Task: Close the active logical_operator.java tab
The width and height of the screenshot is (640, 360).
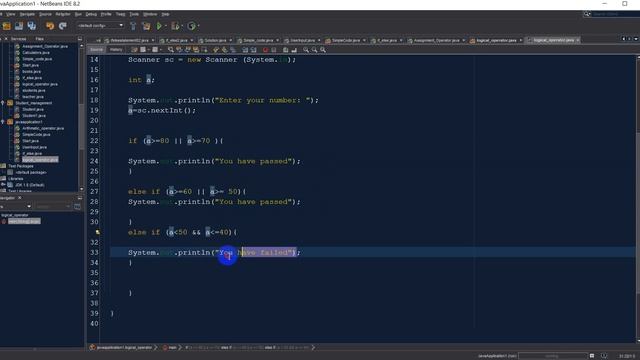Action: [x=578, y=40]
